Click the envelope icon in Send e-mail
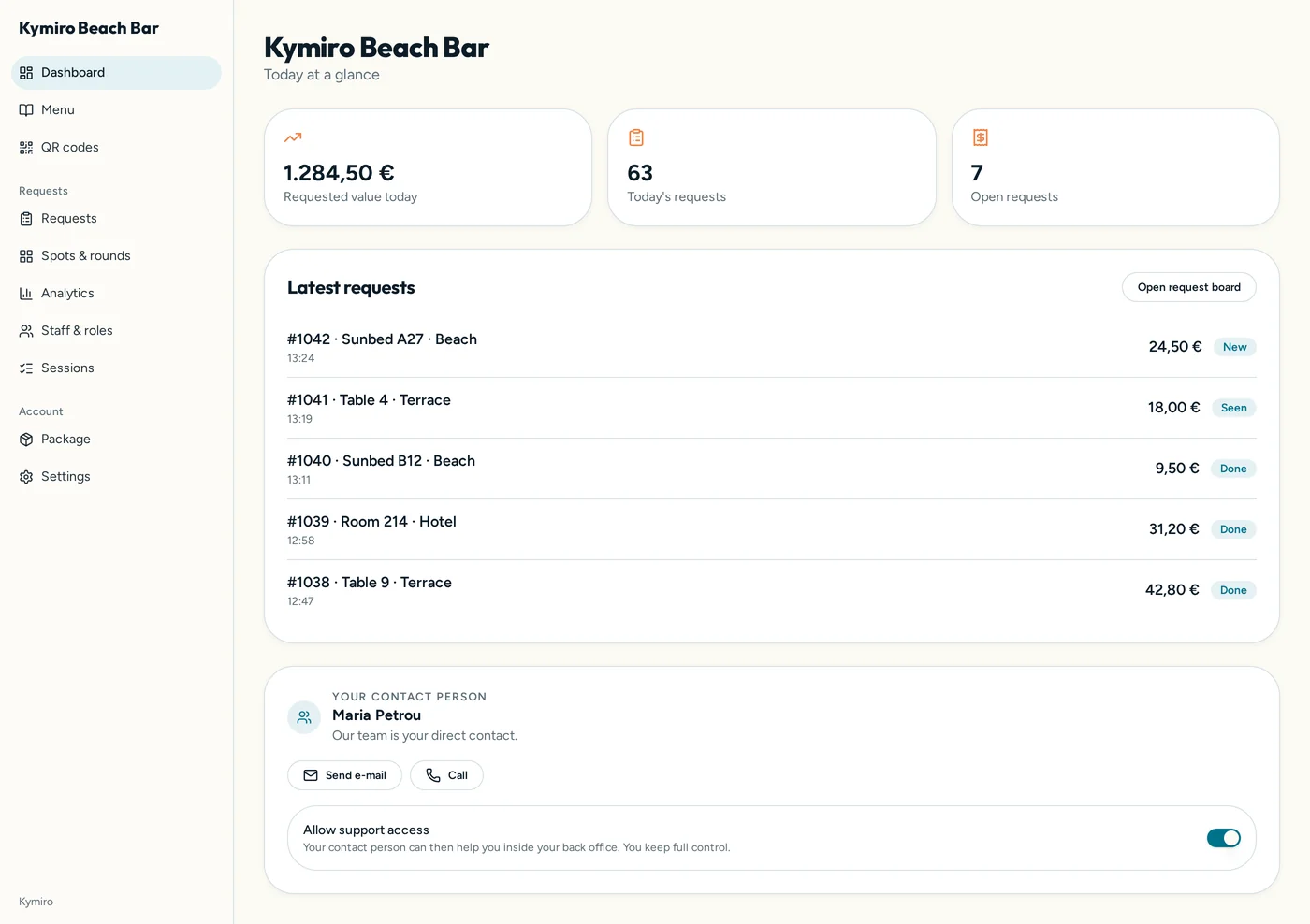The width and height of the screenshot is (1310, 924). point(311,775)
